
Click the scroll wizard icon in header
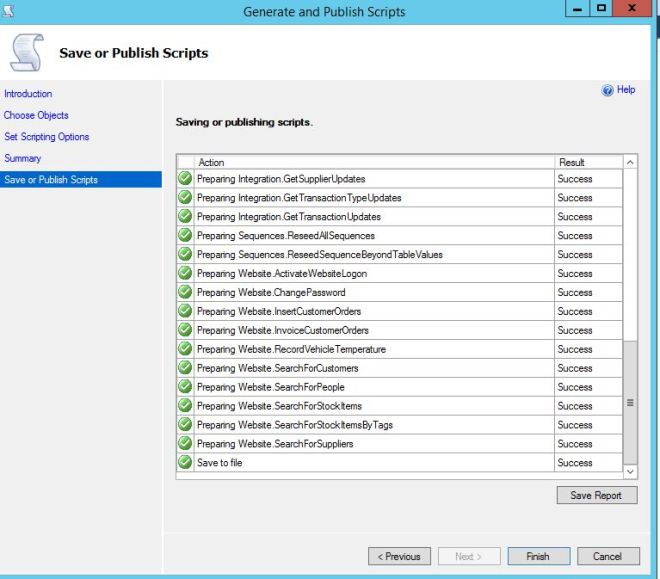28,51
